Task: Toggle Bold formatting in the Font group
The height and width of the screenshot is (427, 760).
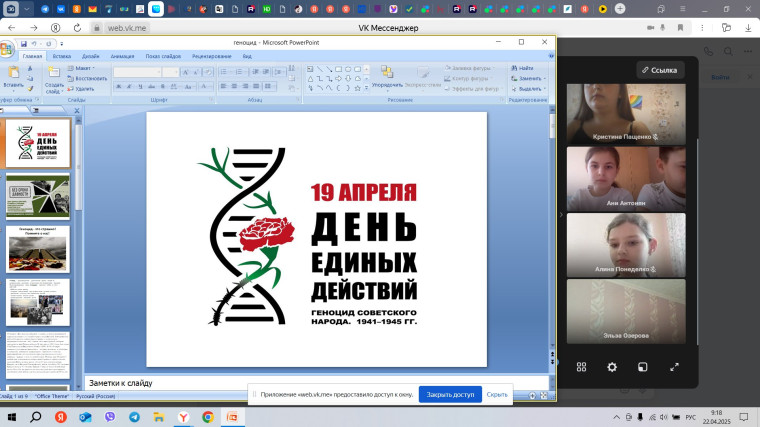Action: click(118, 87)
